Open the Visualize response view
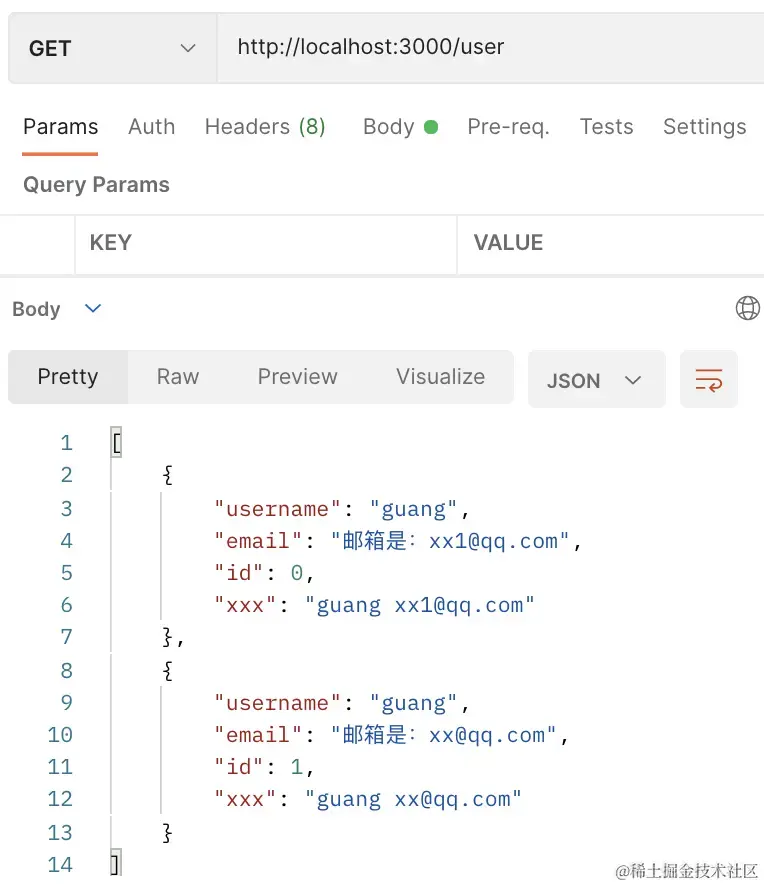 pos(440,377)
